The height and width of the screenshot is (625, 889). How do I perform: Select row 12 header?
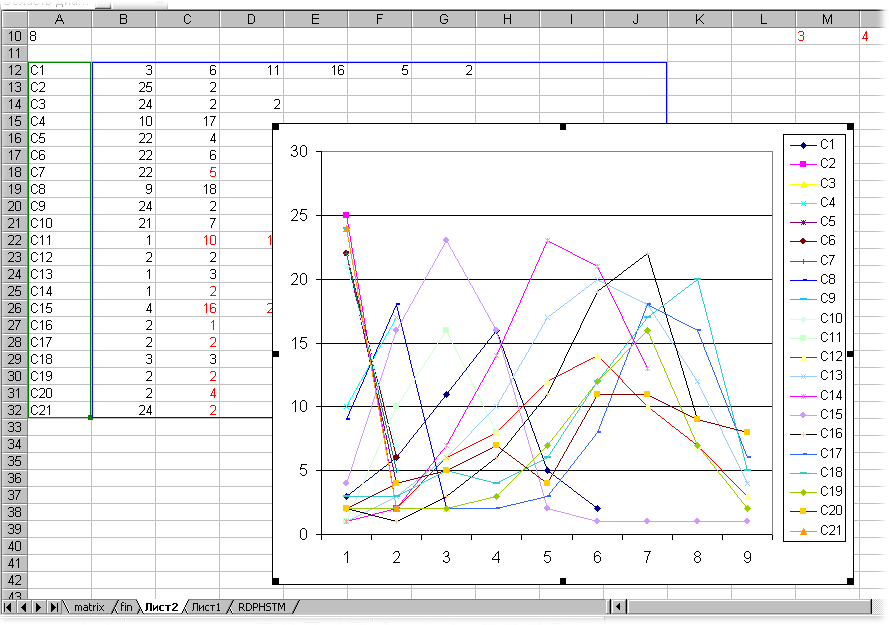click(x=14, y=70)
